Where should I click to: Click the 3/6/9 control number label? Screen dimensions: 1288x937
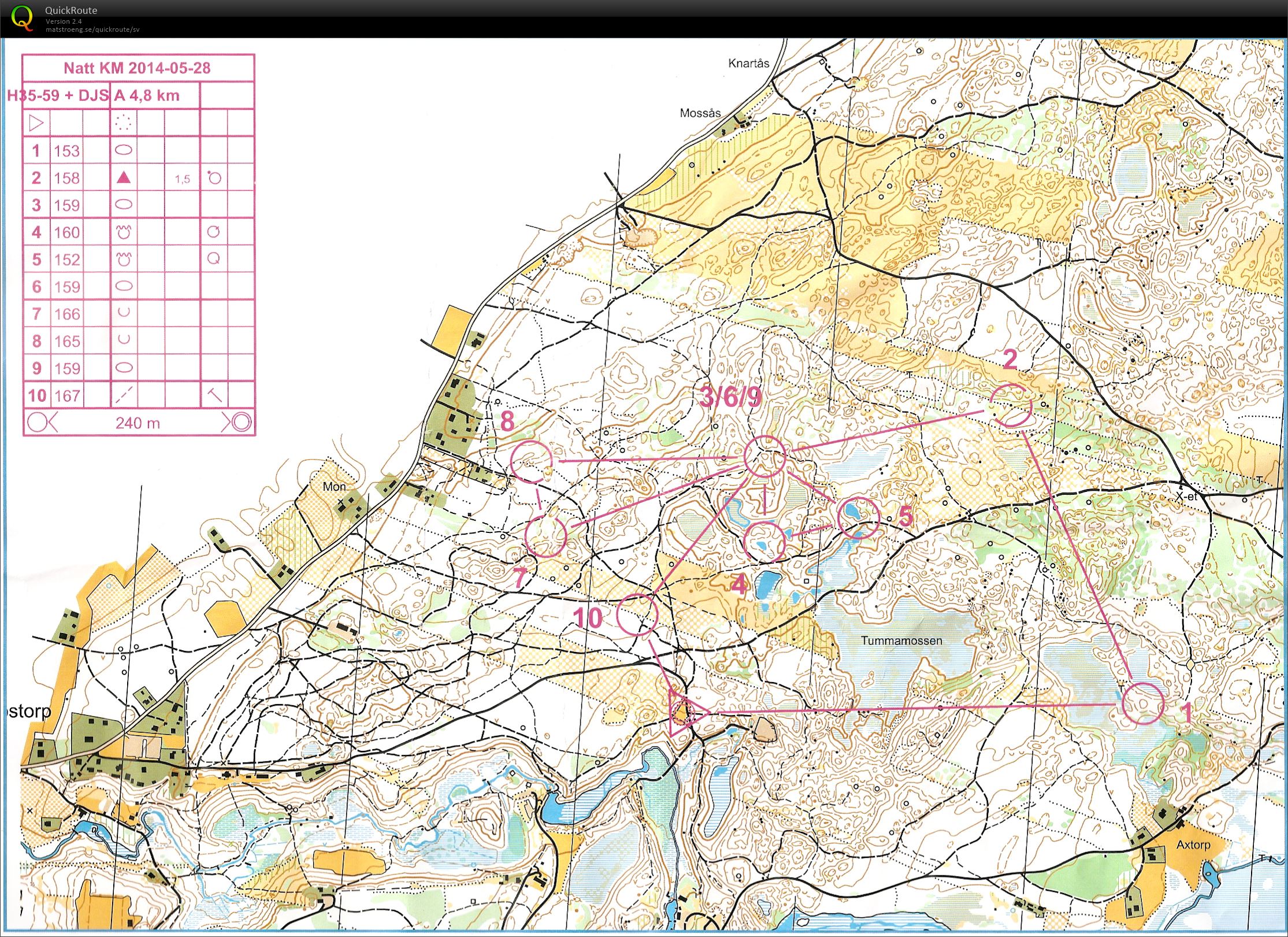(730, 397)
